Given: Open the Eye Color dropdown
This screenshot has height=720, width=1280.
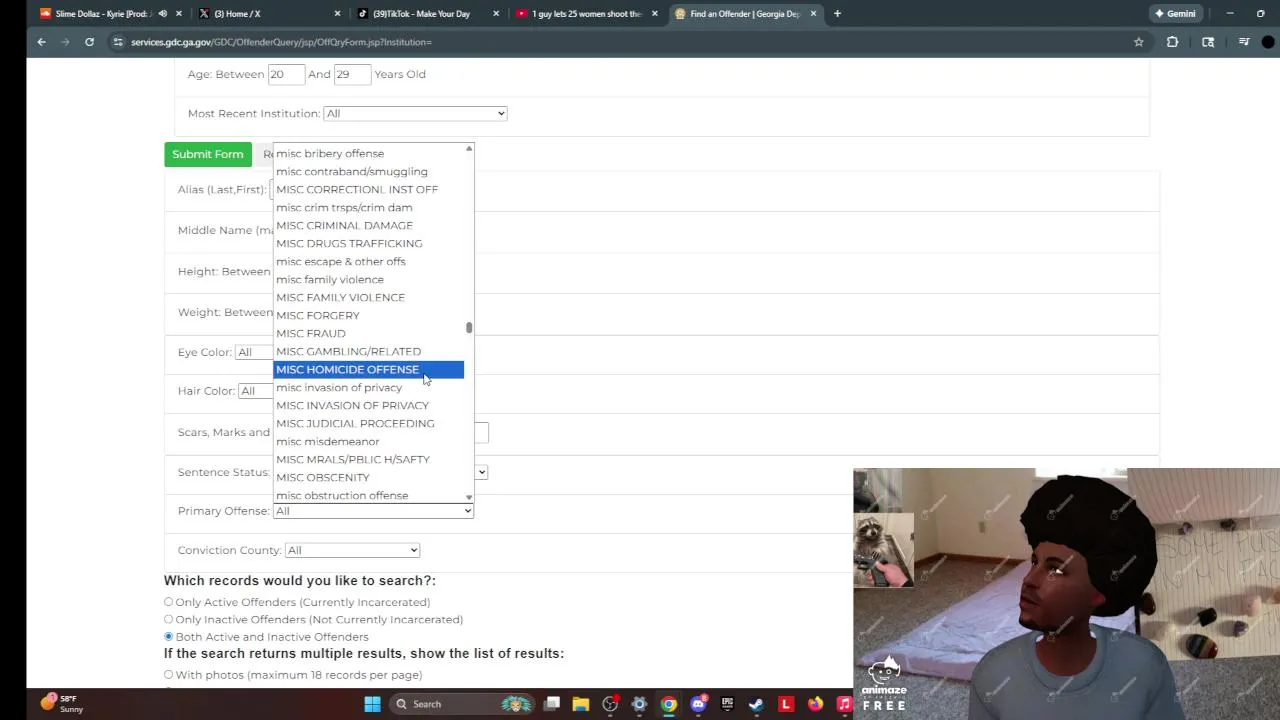Looking at the screenshot, I should tap(253, 352).
